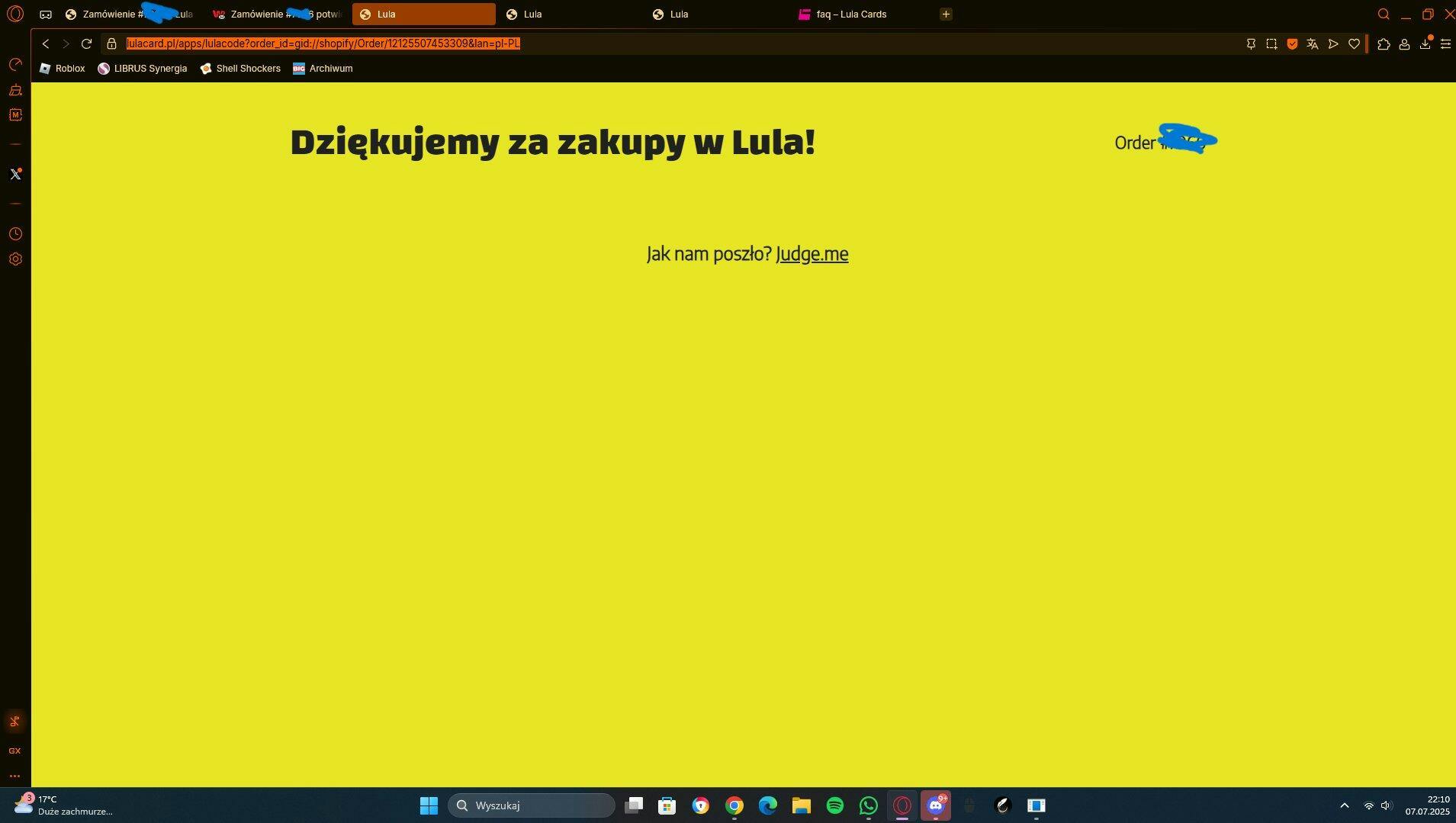Open Discord from taskbar
Screen dimensions: 1456x823
[x=936, y=805]
